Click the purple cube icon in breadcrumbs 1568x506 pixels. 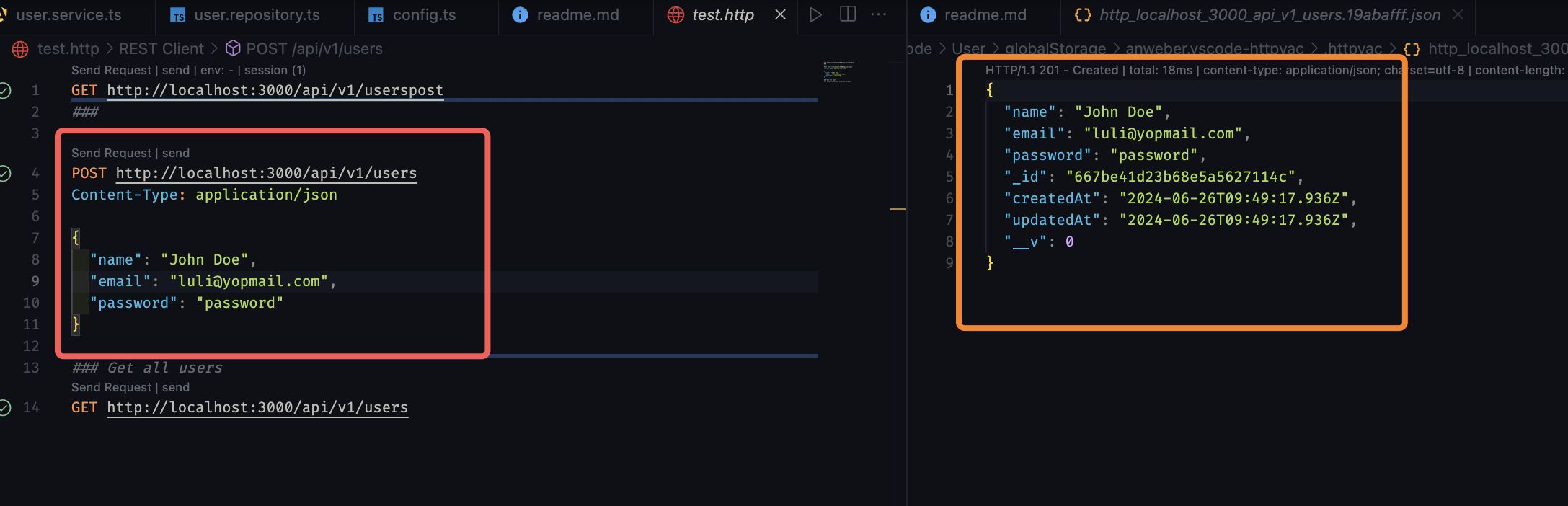tap(233, 48)
